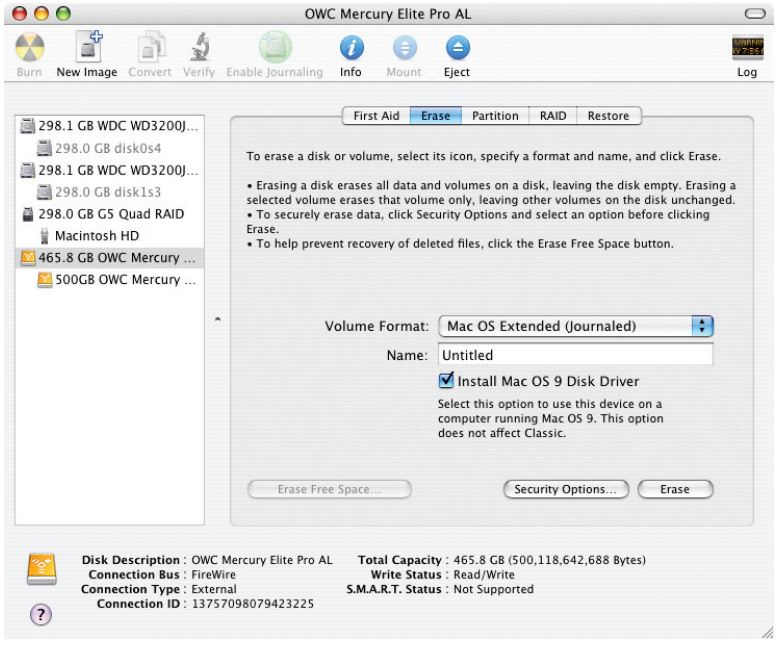Select 298.0 GB G5 Quad RAID

coord(109,214)
